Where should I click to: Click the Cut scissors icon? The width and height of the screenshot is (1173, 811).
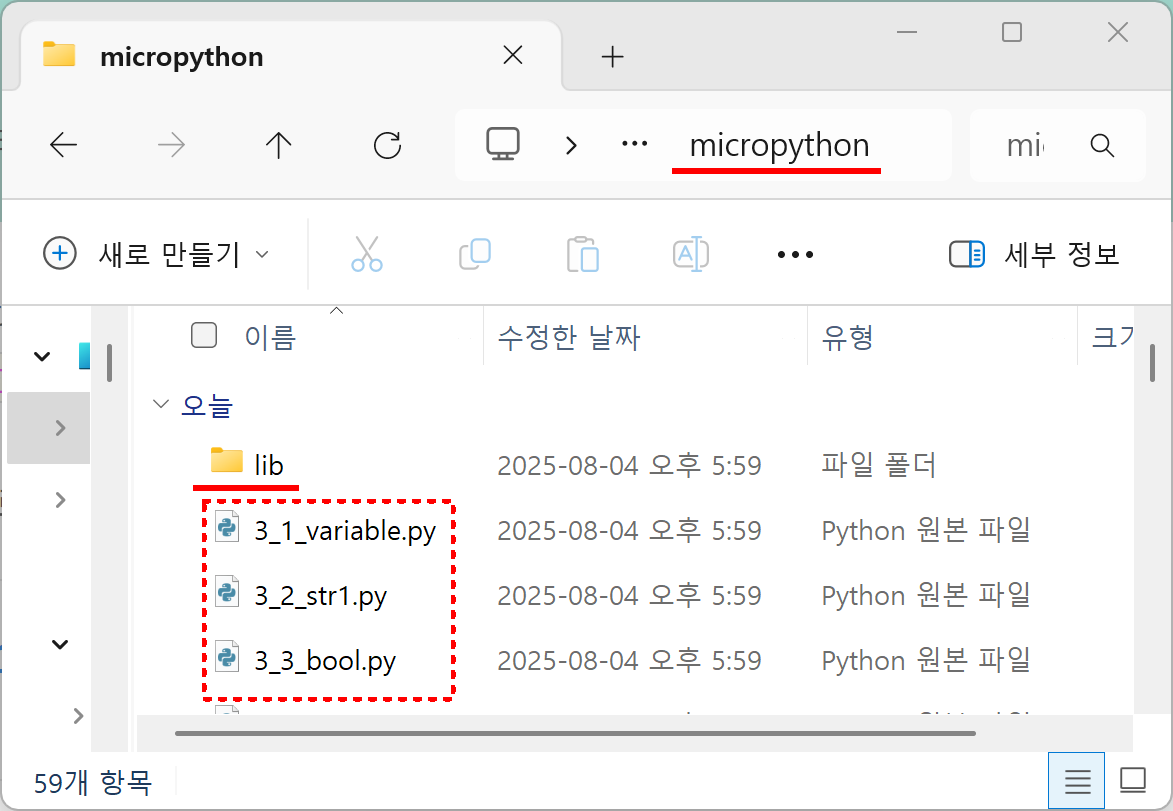pyautogui.click(x=367, y=254)
